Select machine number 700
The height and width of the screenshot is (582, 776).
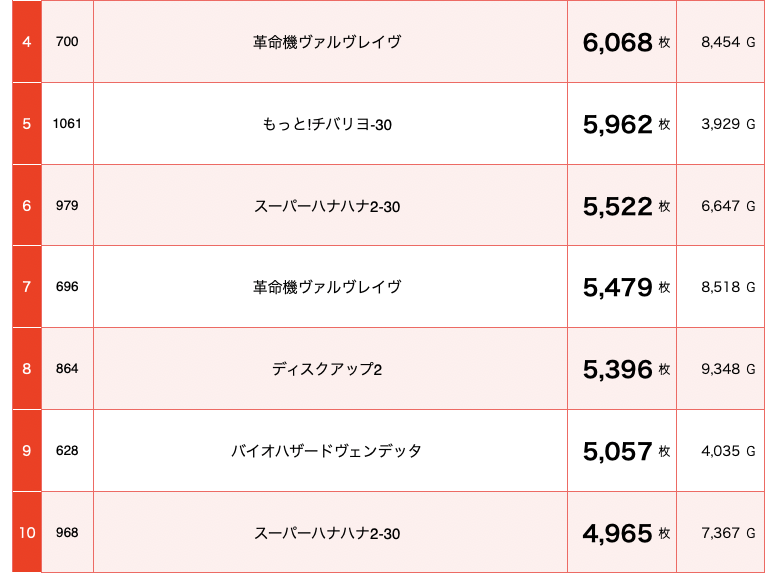(x=67, y=42)
